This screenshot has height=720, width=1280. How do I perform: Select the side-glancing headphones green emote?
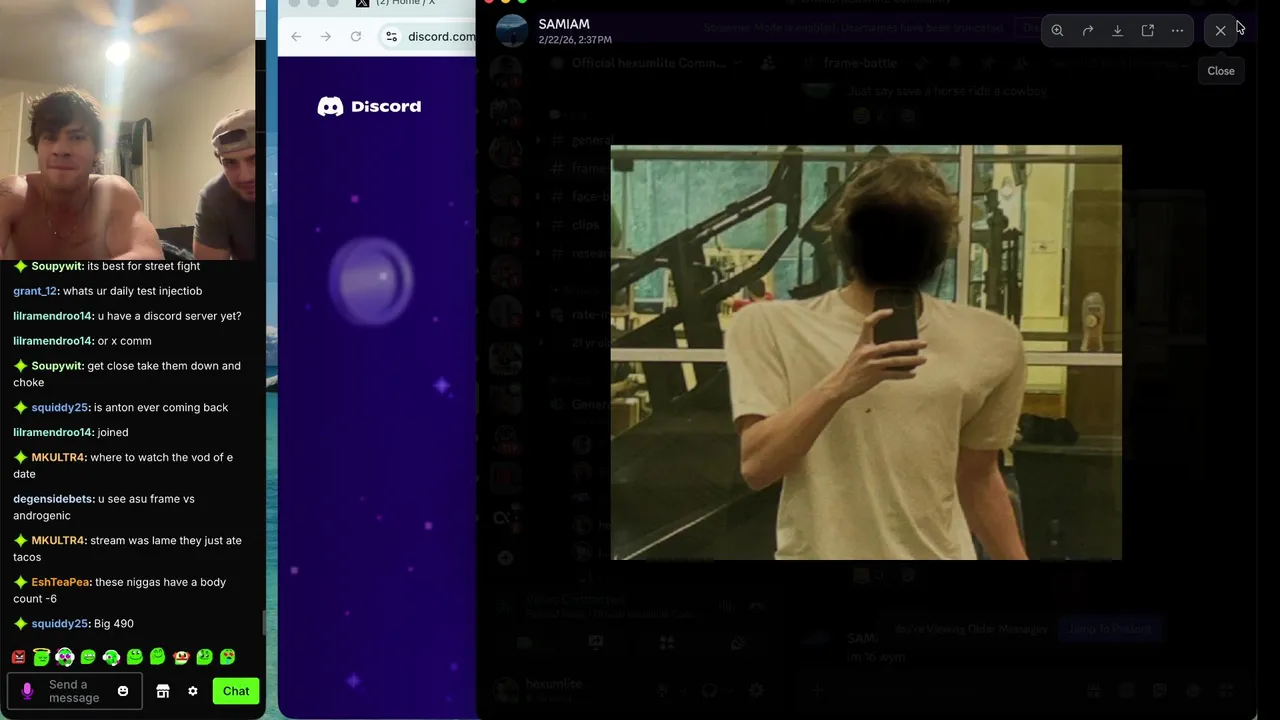(111, 657)
